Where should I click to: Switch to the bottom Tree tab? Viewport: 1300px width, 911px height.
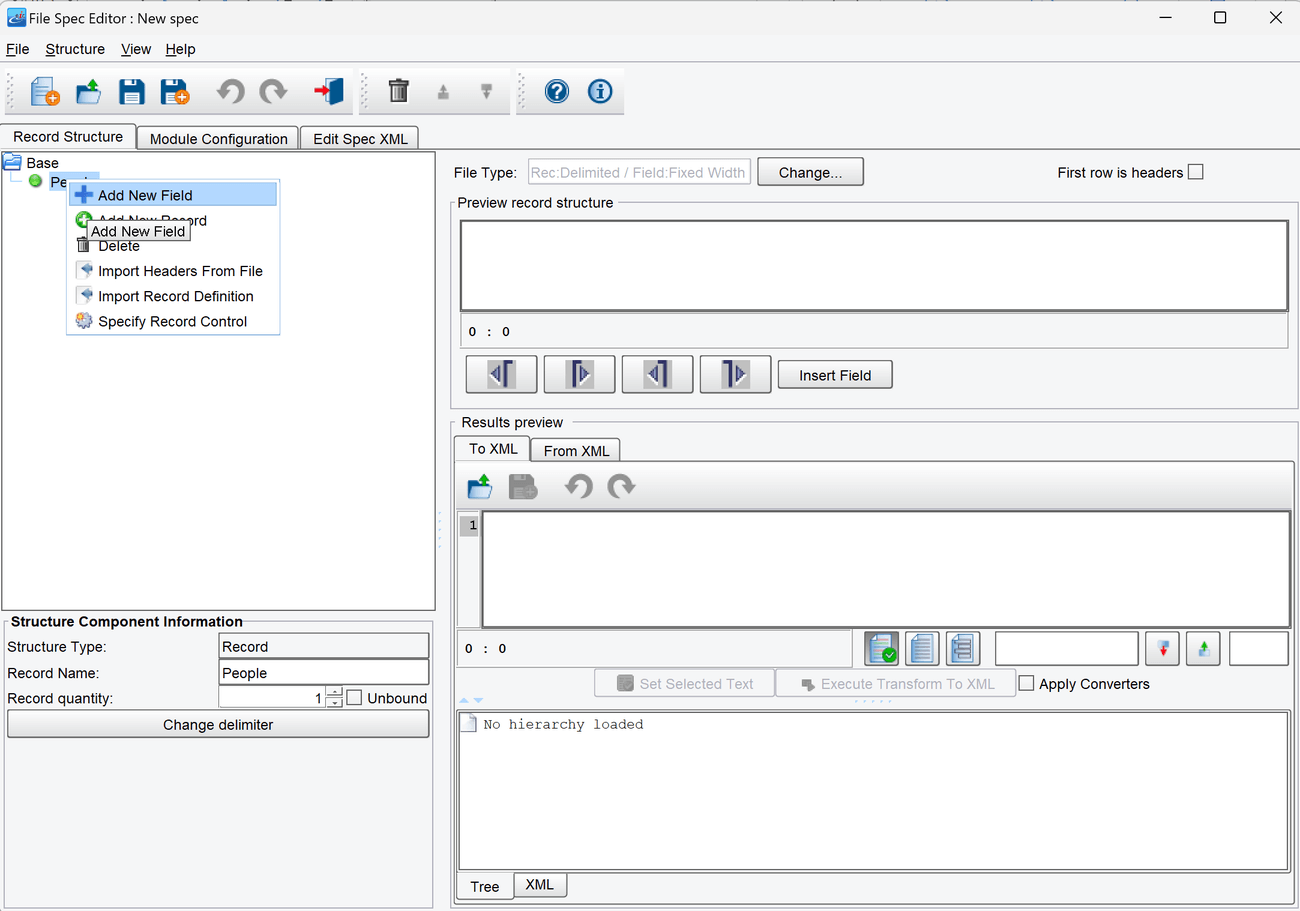(x=485, y=886)
